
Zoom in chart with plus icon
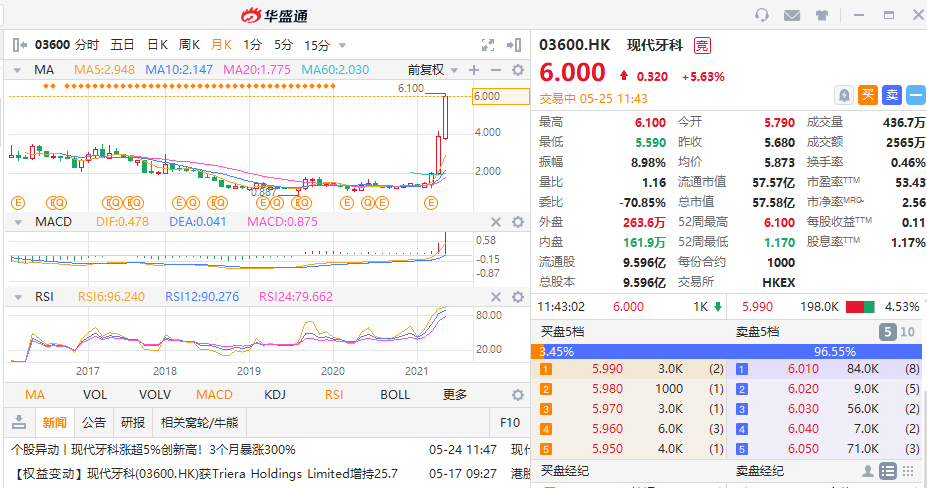(474, 70)
